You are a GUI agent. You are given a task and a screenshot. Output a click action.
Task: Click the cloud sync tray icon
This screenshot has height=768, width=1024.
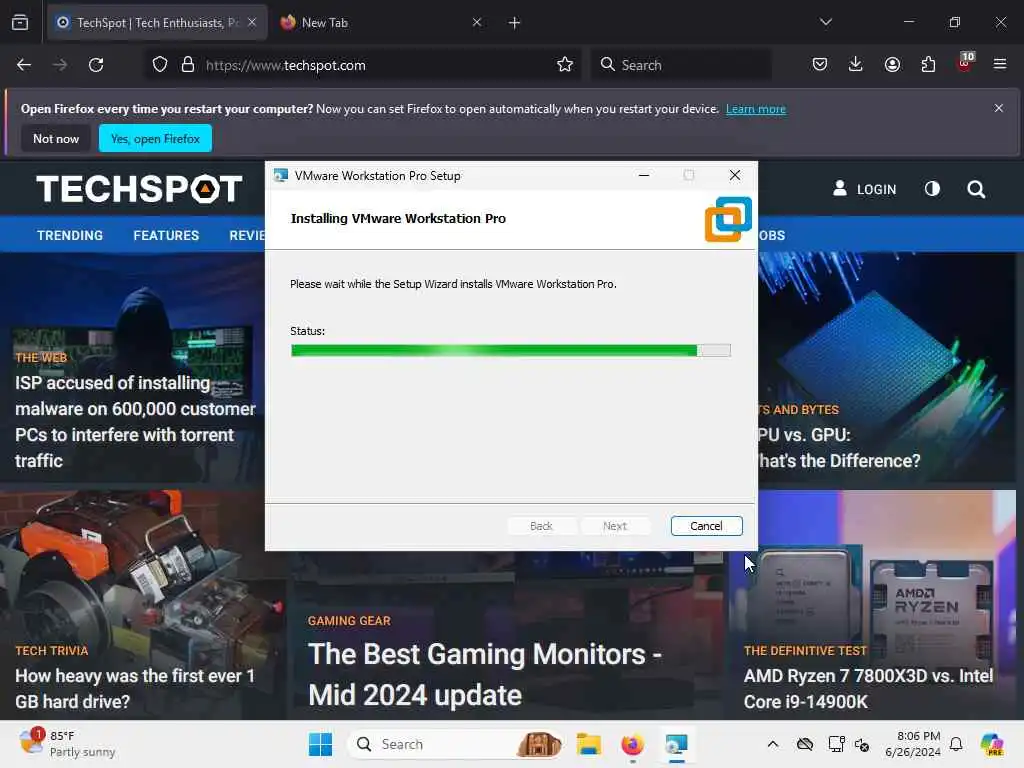[x=805, y=744]
